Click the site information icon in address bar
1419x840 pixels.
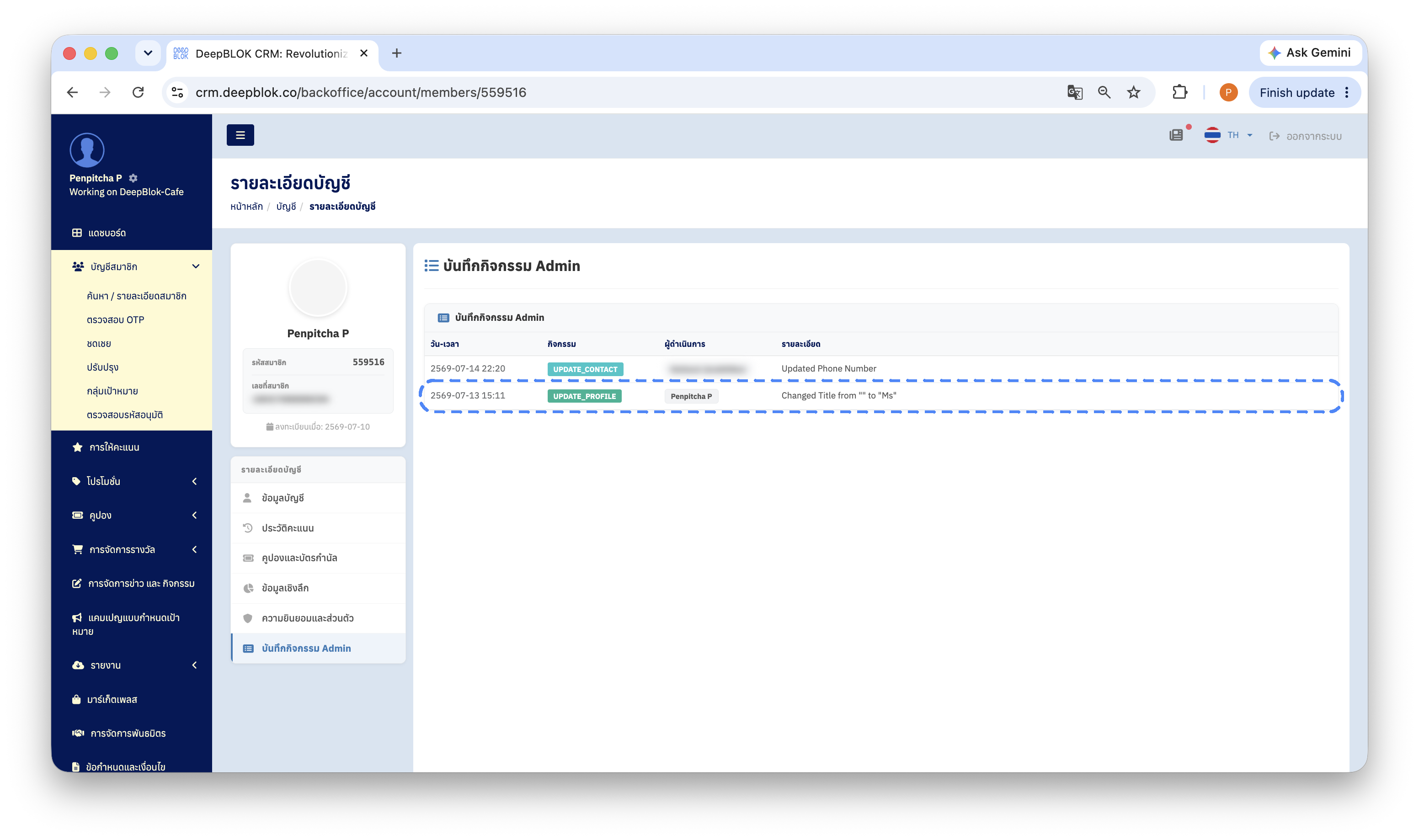tap(178, 92)
